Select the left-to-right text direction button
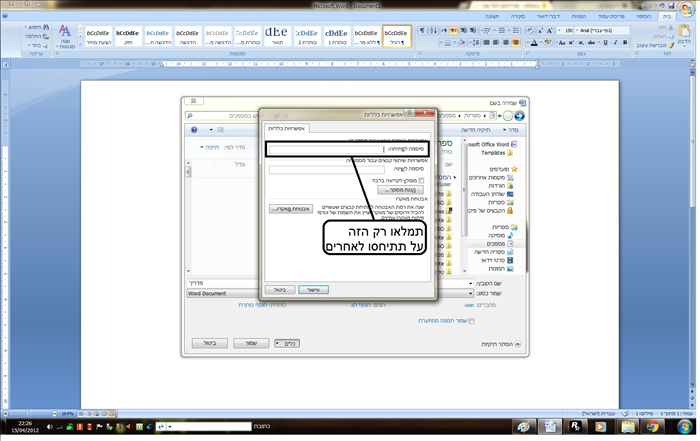Viewport: 700px width, 441px height. 444,30
